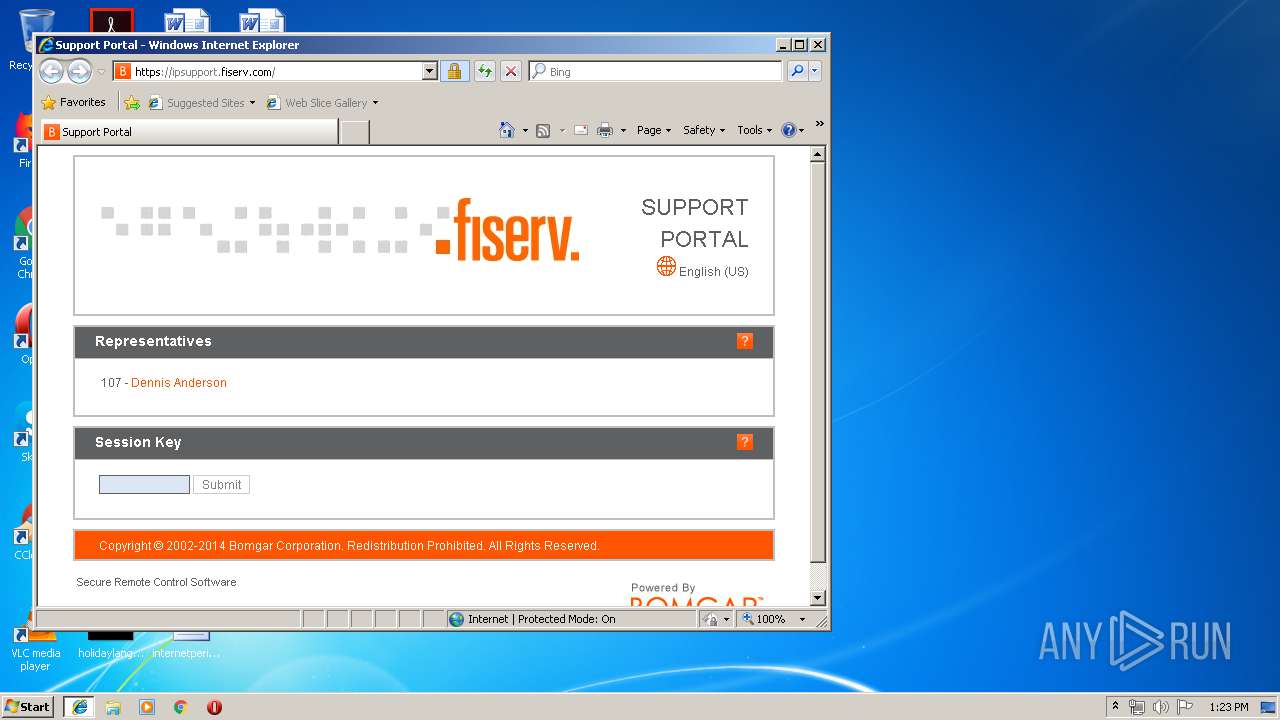Click the Representatives help question icon
This screenshot has height=720, width=1280.
pos(745,341)
